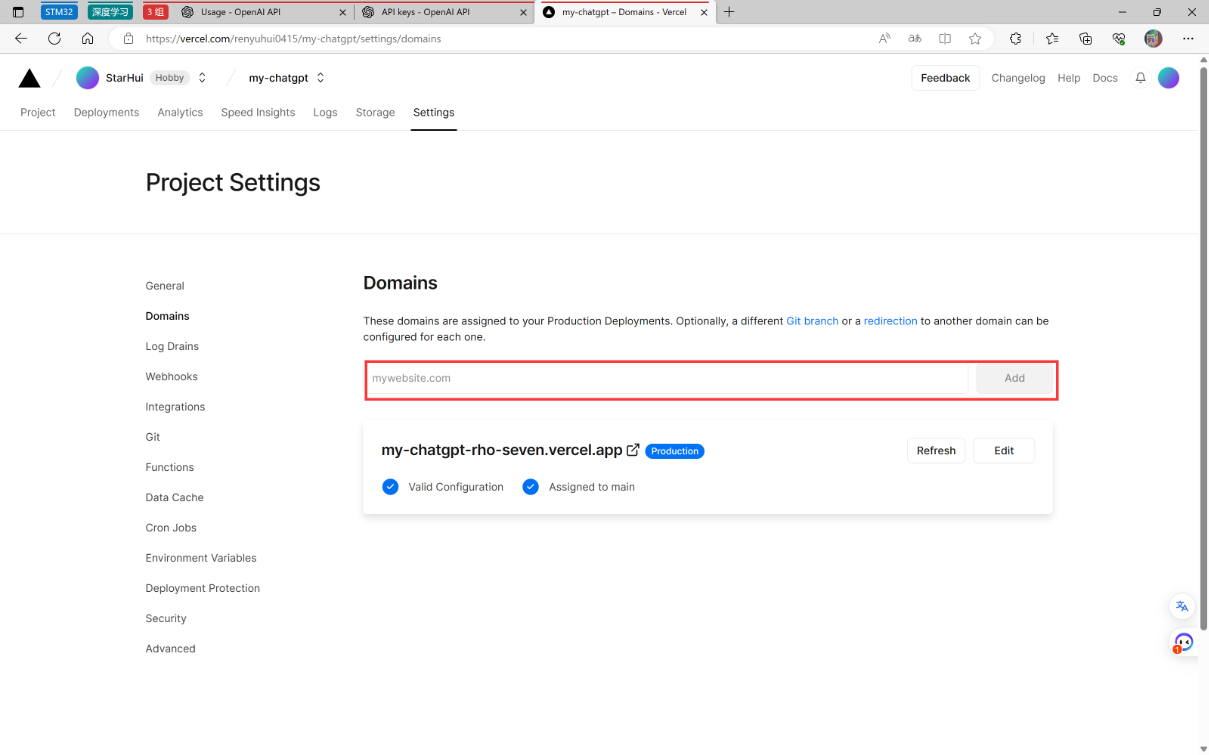Open Data Cache settings

(175, 497)
